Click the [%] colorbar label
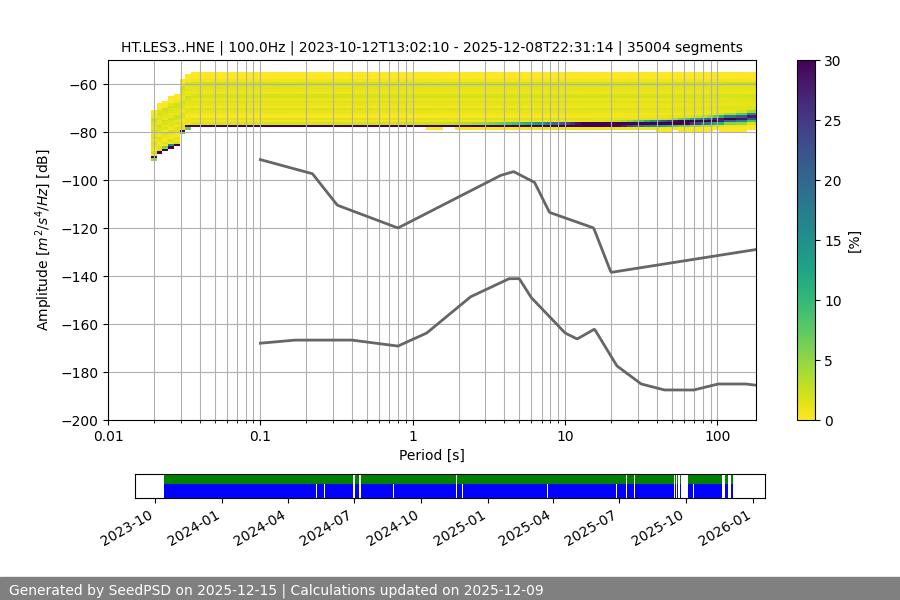 (854, 240)
